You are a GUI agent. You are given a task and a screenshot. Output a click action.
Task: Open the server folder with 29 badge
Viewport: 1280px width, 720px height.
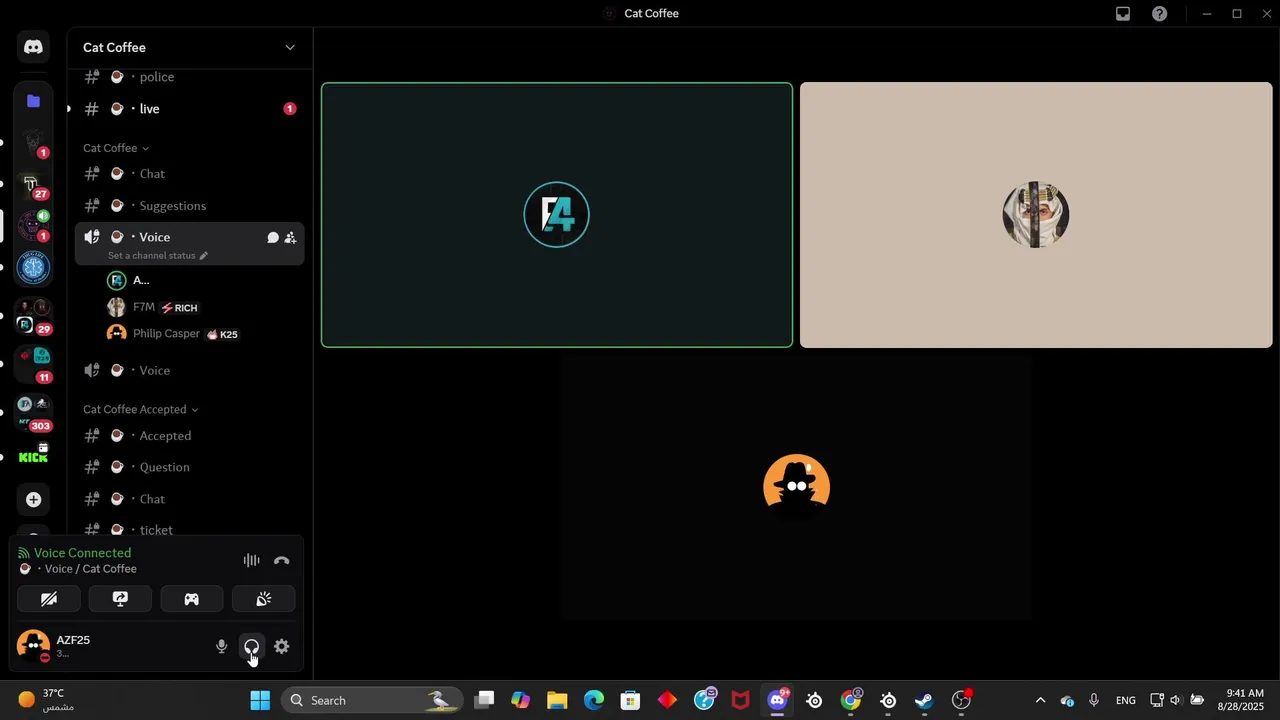pos(33,316)
